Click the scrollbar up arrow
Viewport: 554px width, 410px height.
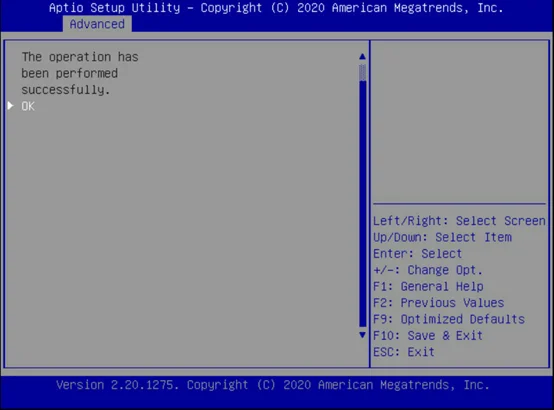[362, 56]
